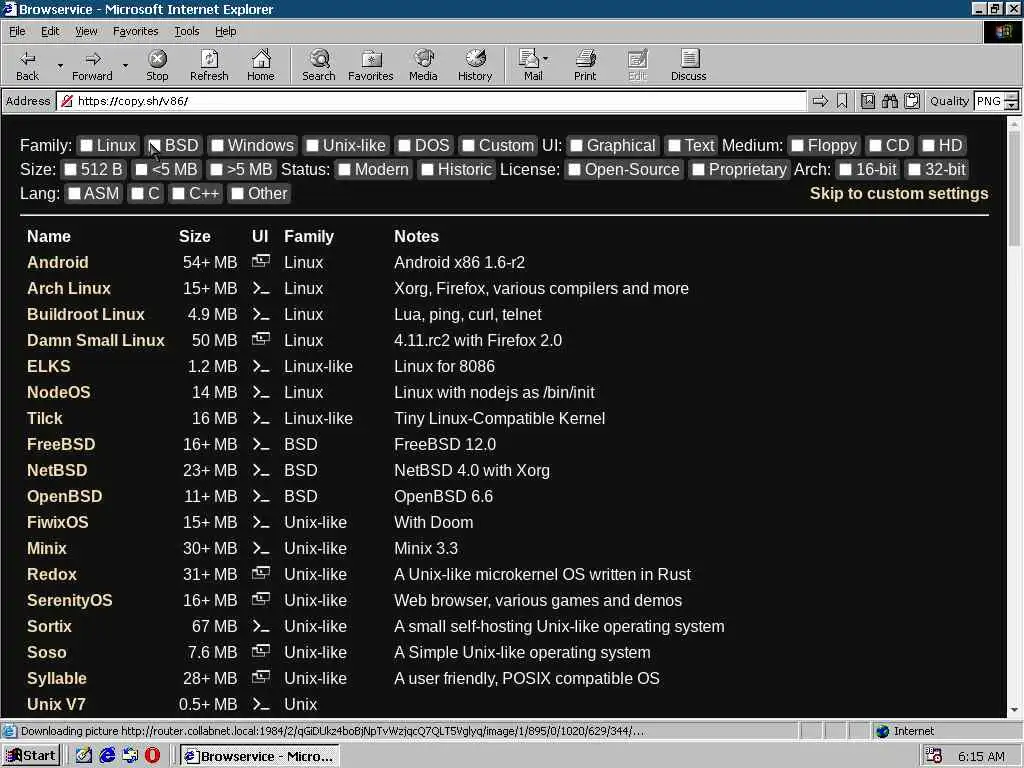
Task: Check the 32-bit arch filter
Action: pyautogui.click(x=915, y=170)
